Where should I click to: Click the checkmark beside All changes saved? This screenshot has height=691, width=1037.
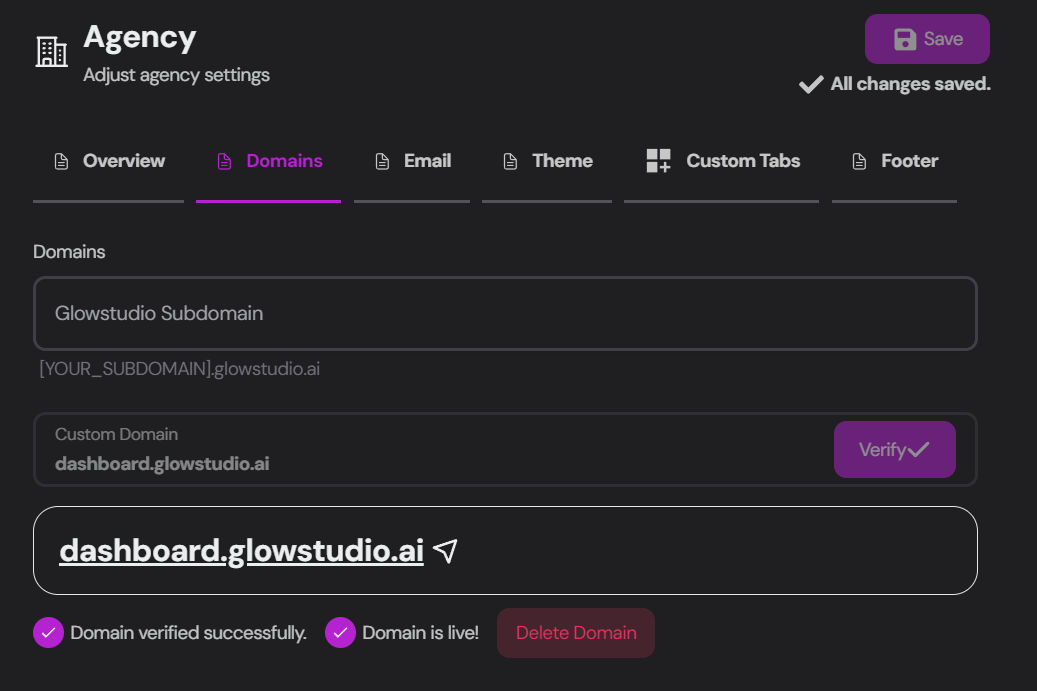pos(810,84)
